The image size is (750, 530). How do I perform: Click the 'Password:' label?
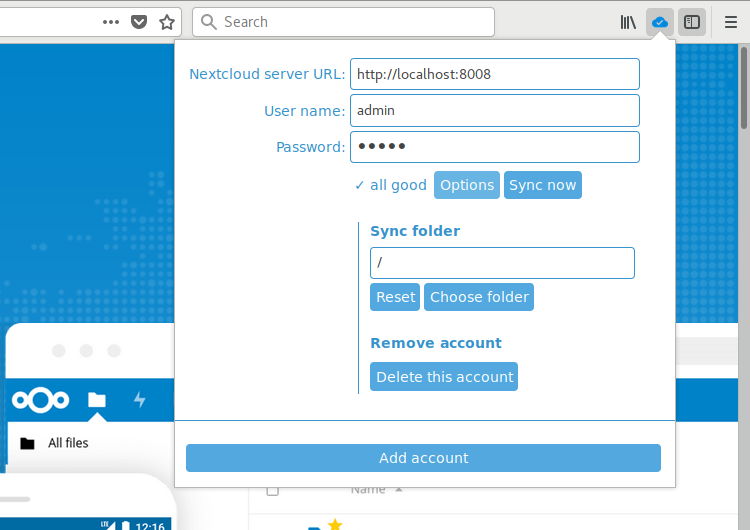[310, 147]
